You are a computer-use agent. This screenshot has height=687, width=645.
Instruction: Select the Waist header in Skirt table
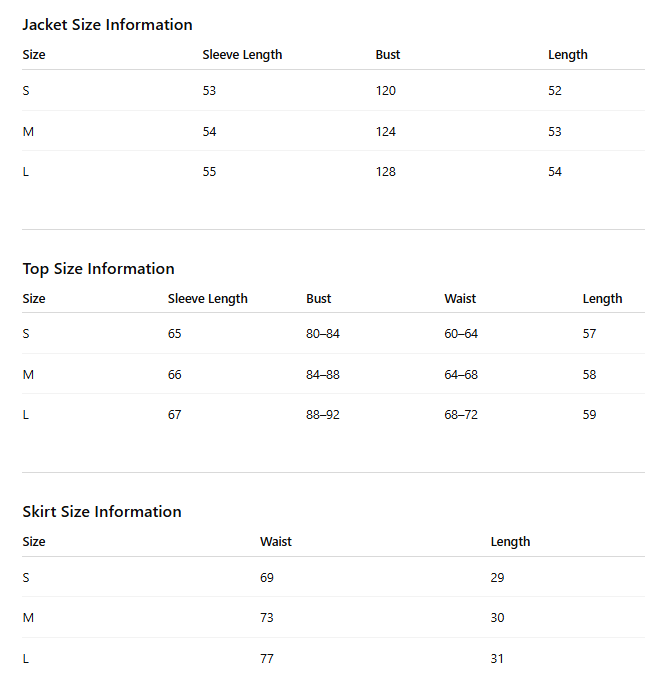276,542
